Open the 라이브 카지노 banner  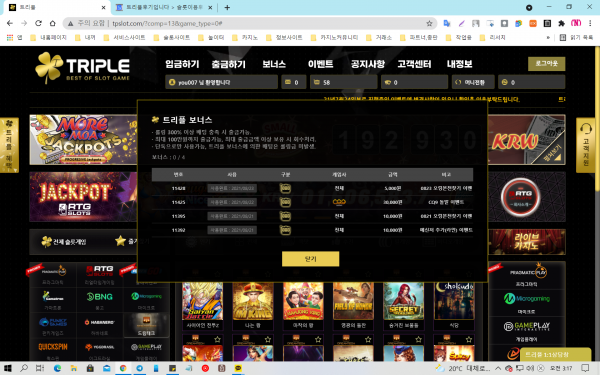[527, 242]
